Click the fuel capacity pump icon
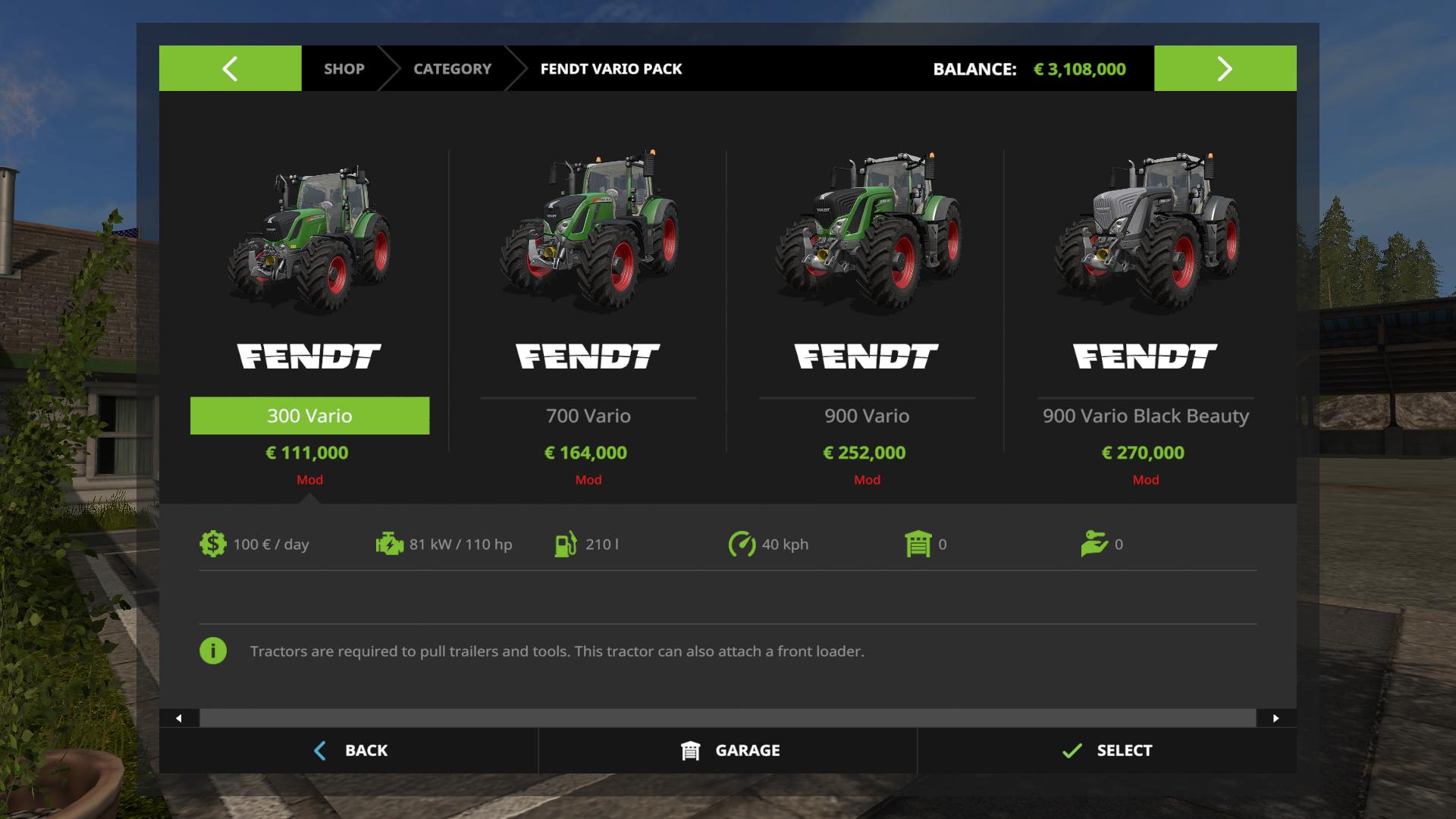This screenshot has width=1456, height=819. (566, 544)
